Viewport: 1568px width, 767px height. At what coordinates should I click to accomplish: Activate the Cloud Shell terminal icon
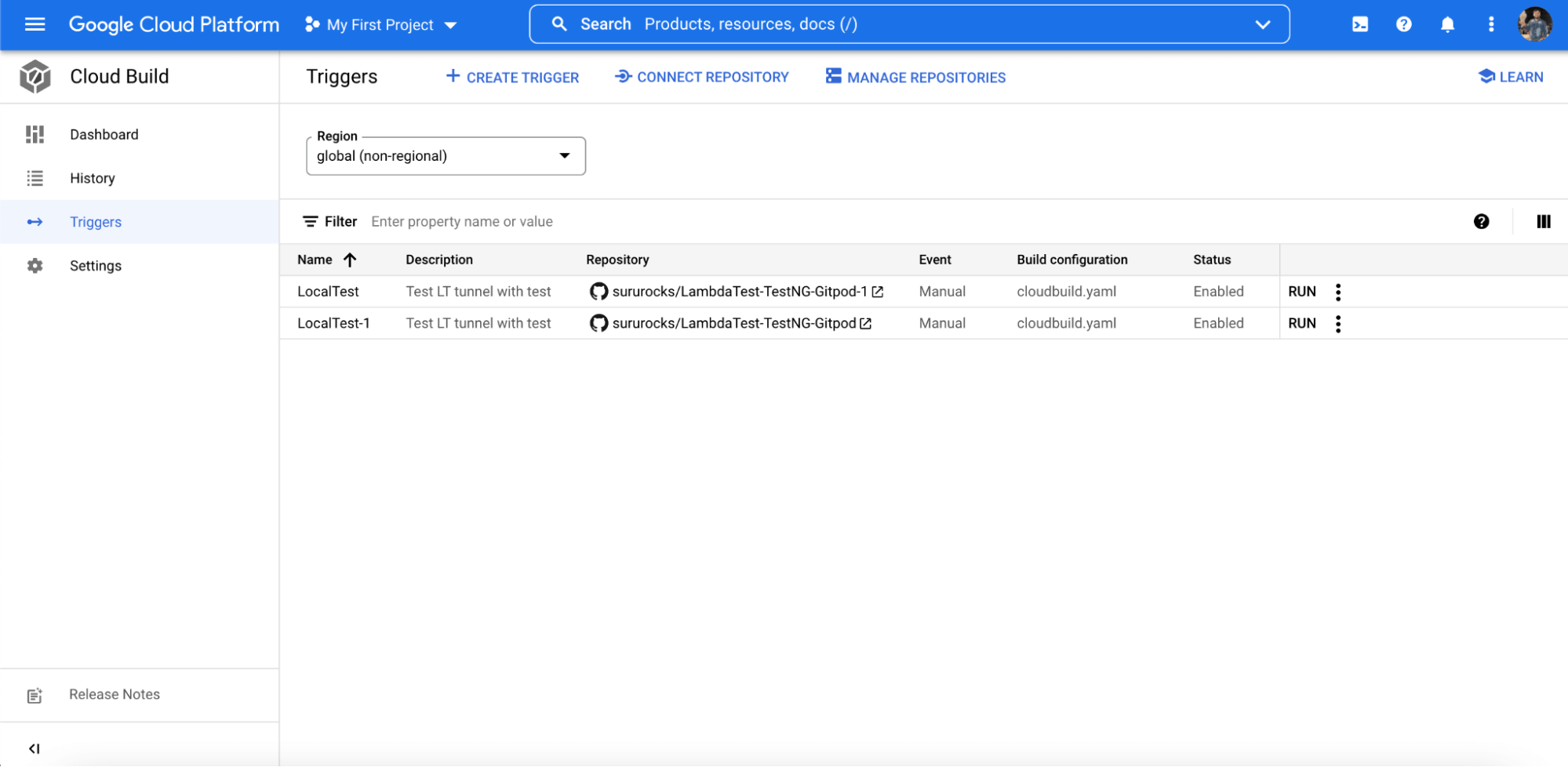(x=1359, y=24)
